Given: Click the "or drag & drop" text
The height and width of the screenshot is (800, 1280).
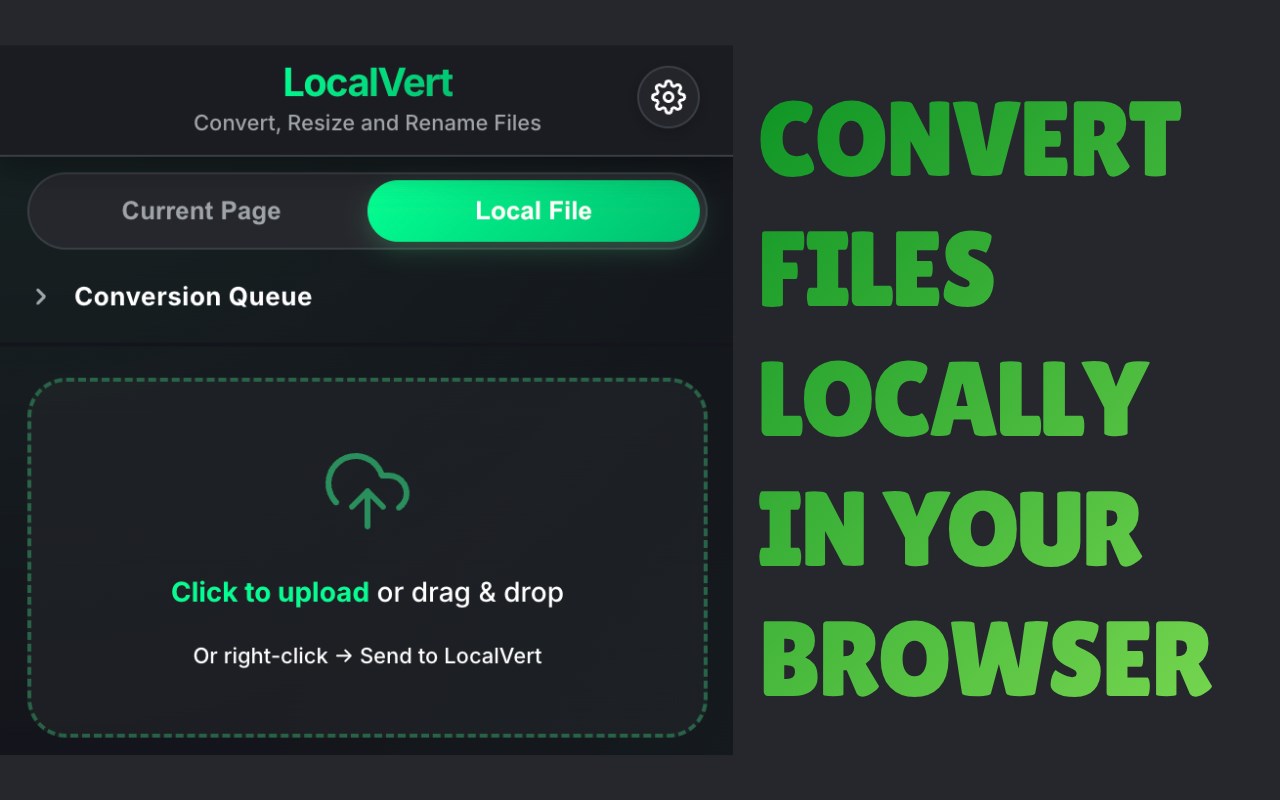Looking at the screenshot, I should pos(470,592).
